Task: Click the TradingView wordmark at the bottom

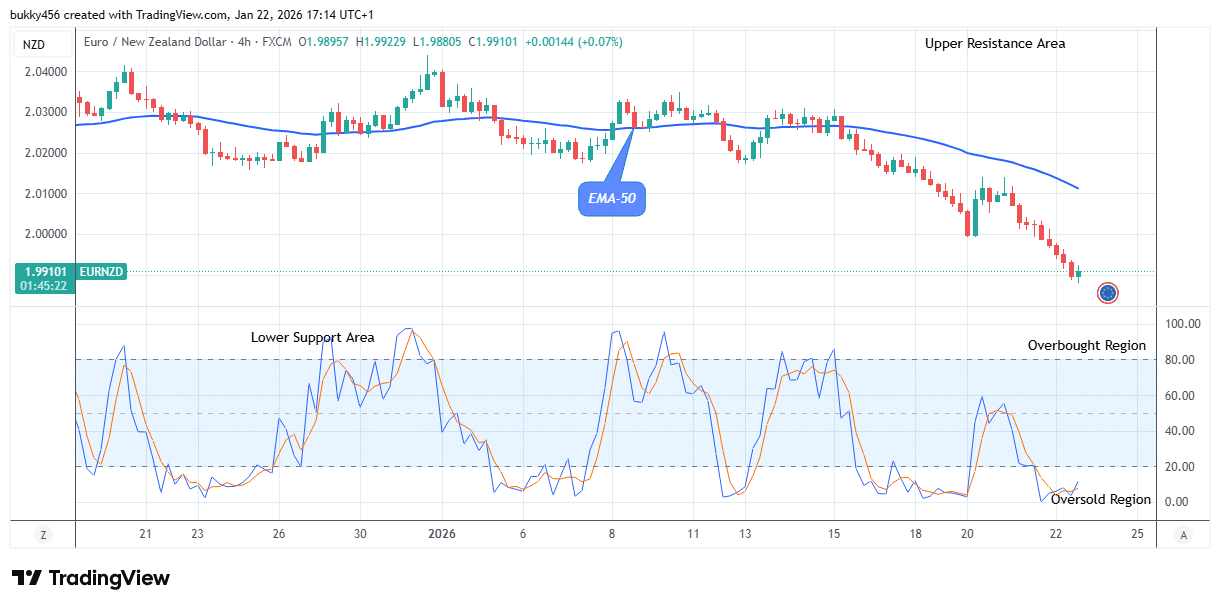Action: (110, 578)
